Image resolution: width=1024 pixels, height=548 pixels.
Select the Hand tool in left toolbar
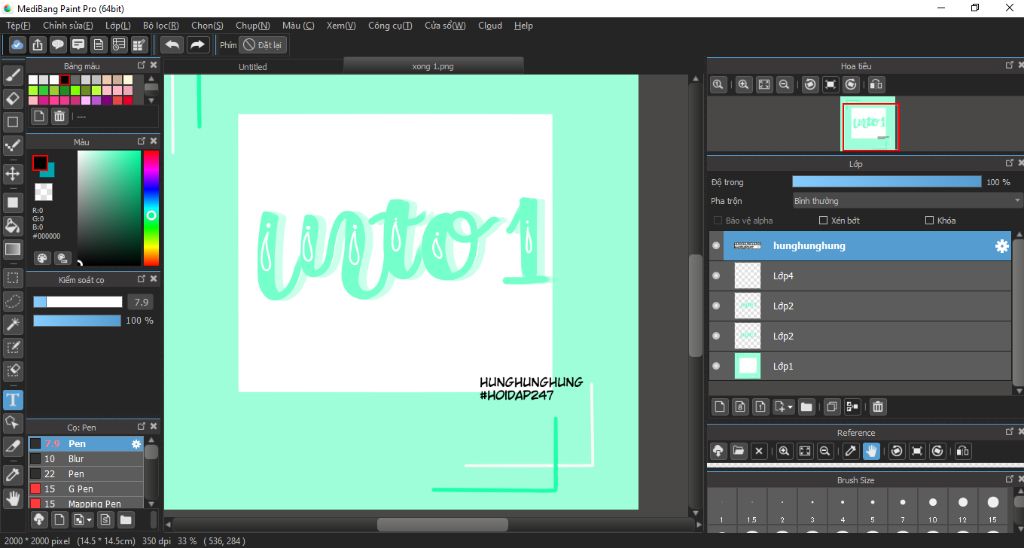click(x=12, y=499)
